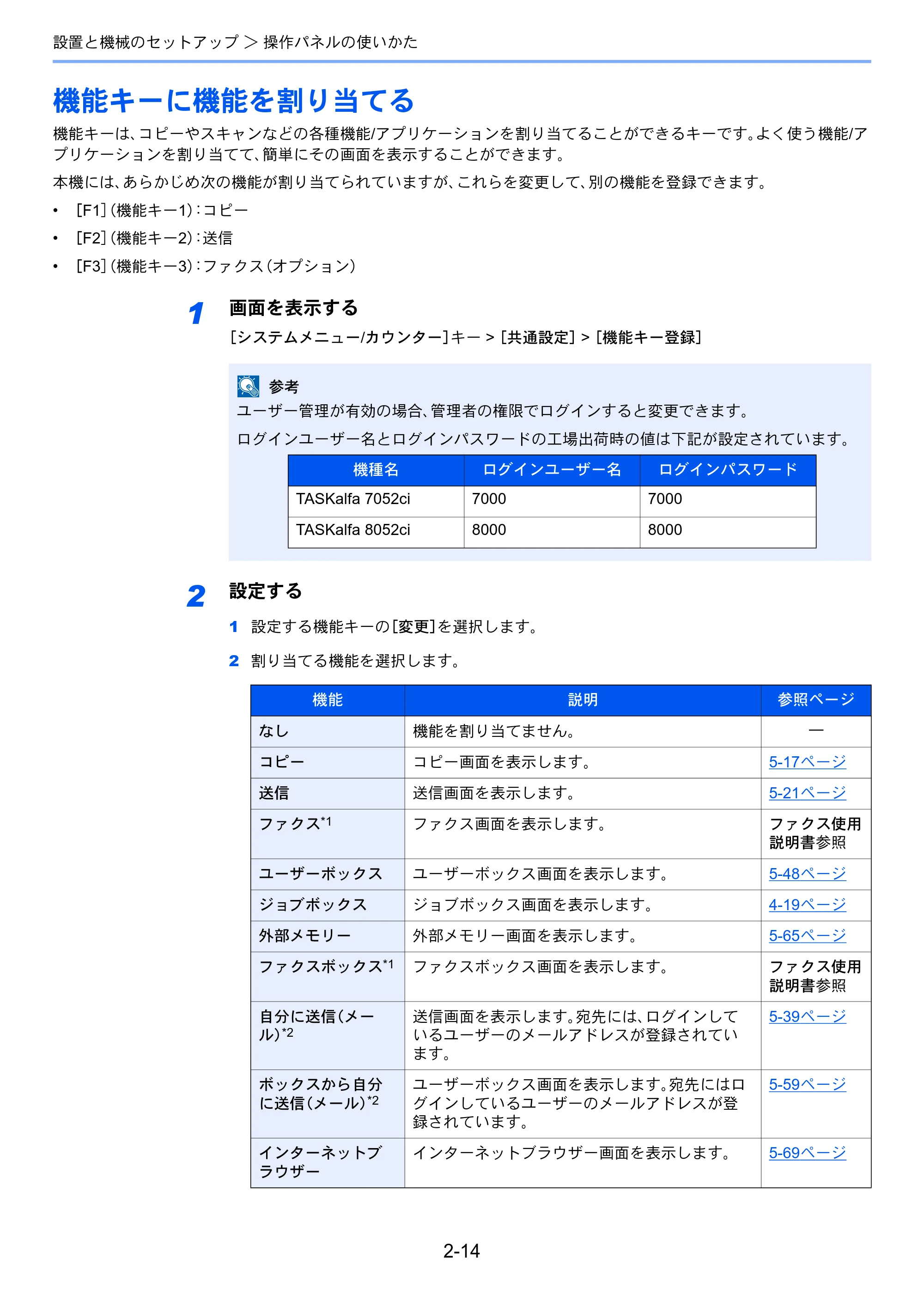
Task: Open the 5-21ページ link for 送信
Action: 807,792
